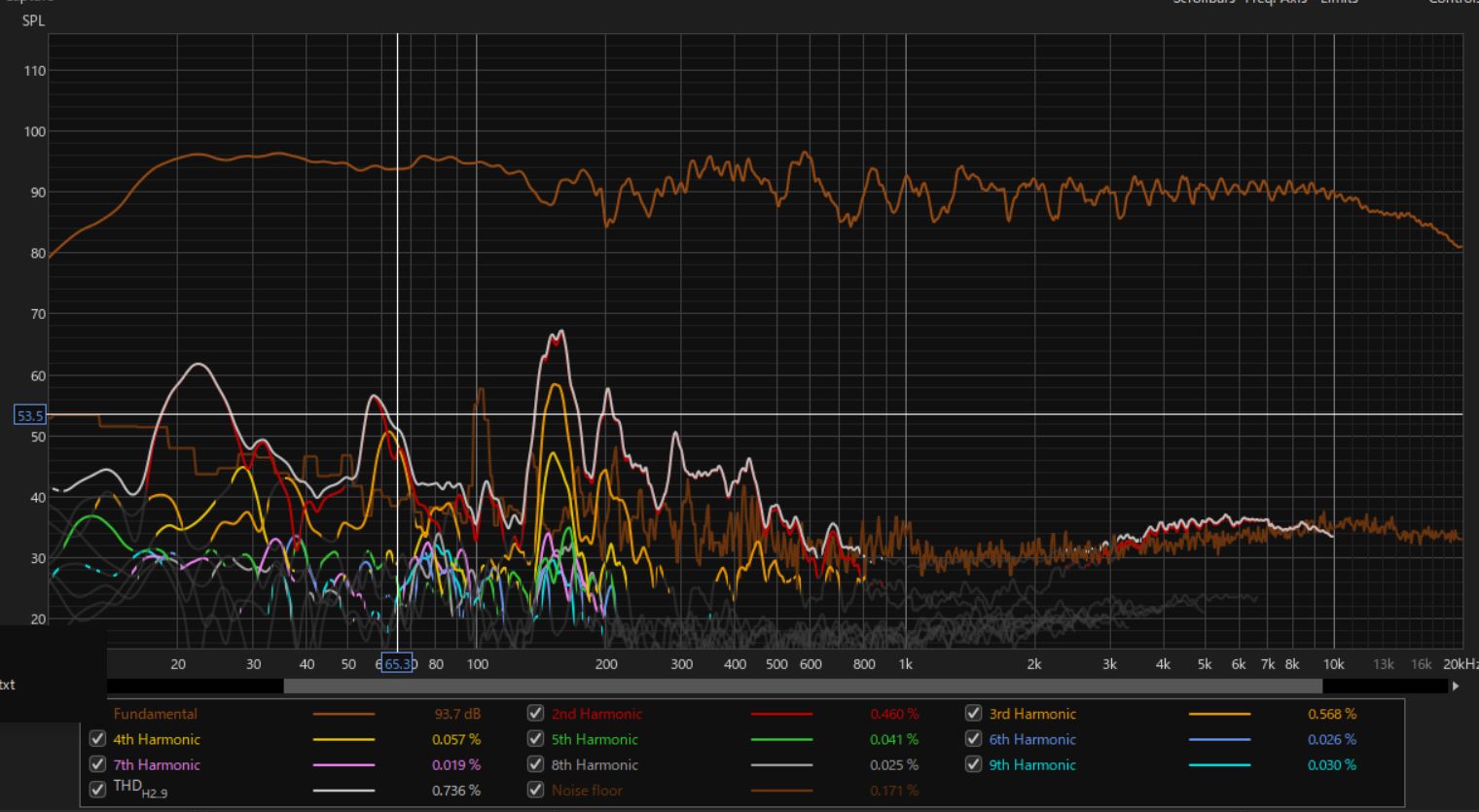Click the red 2nd Harmonic line swatch
Screen dimensions: 1479x812
[781, 714]
